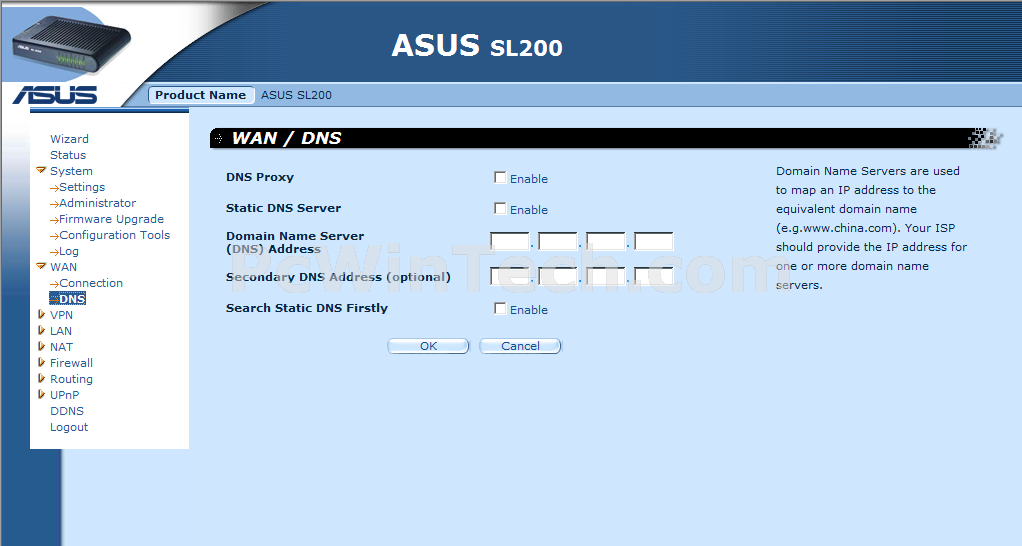Enable the Static DNS Server checkbox
Screen dimensions: 1022x546
(500, 208)
